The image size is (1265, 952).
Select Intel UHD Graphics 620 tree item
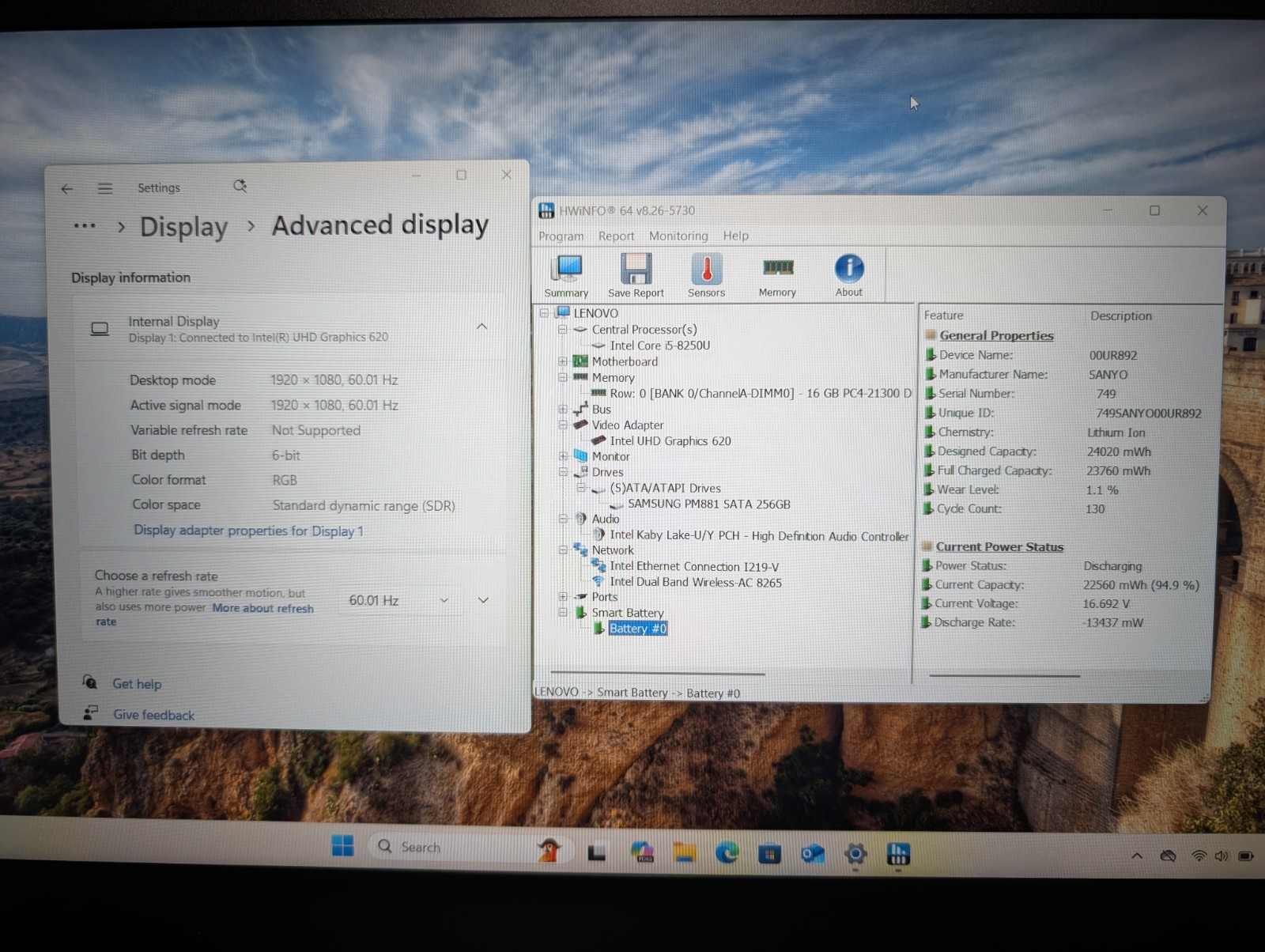670,441
